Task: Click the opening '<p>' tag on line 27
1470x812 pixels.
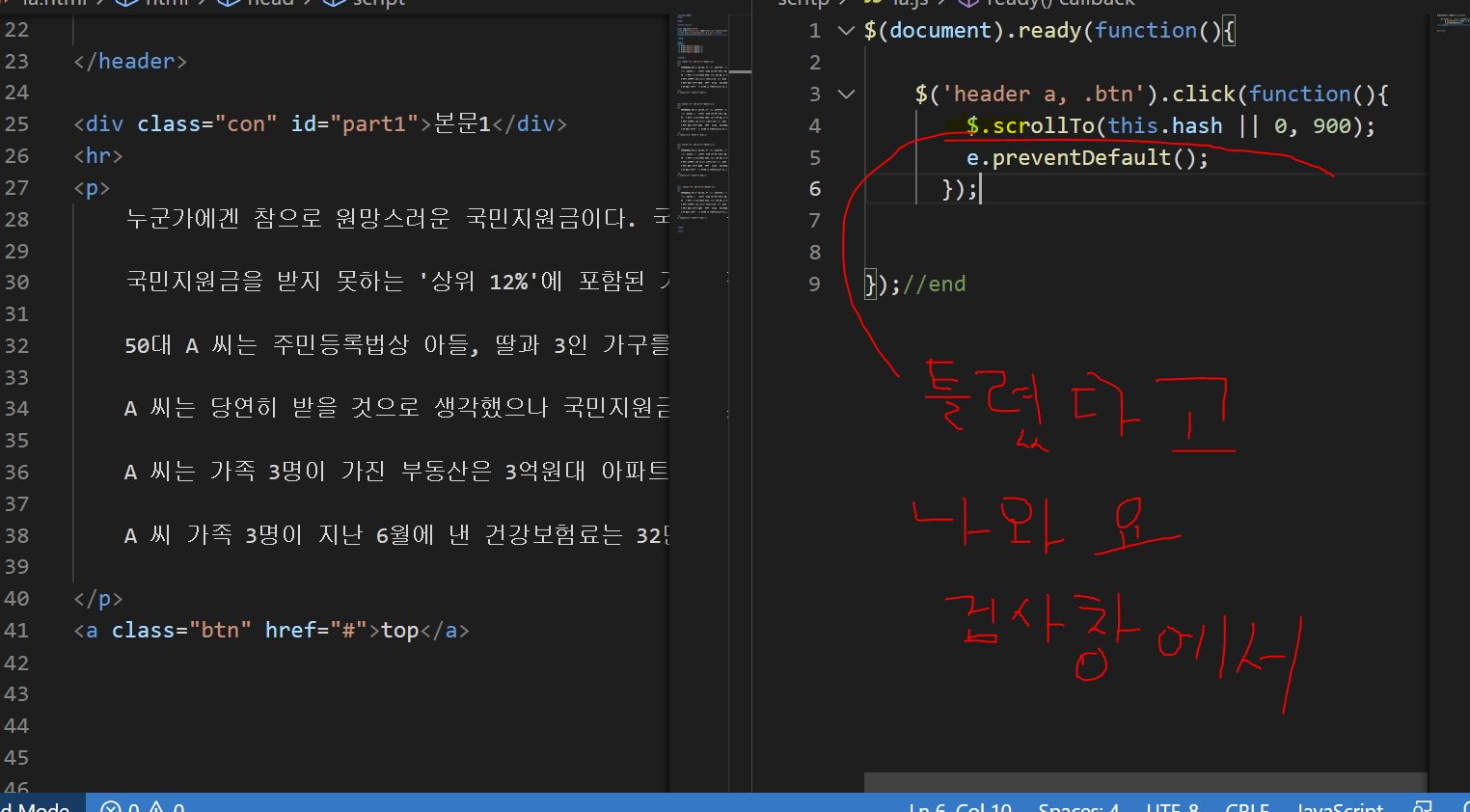Action: (x=92, y=188)
